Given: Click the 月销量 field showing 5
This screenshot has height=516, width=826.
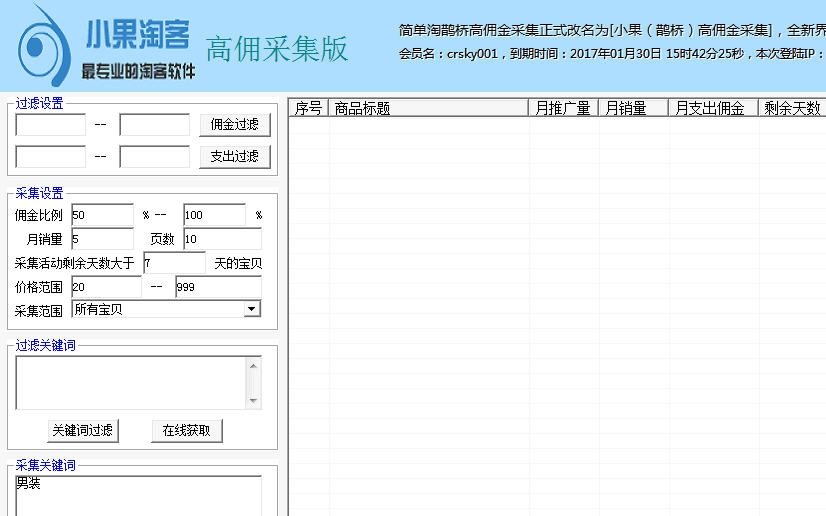Looking at the screenshot, I should (x=103, y=239).
